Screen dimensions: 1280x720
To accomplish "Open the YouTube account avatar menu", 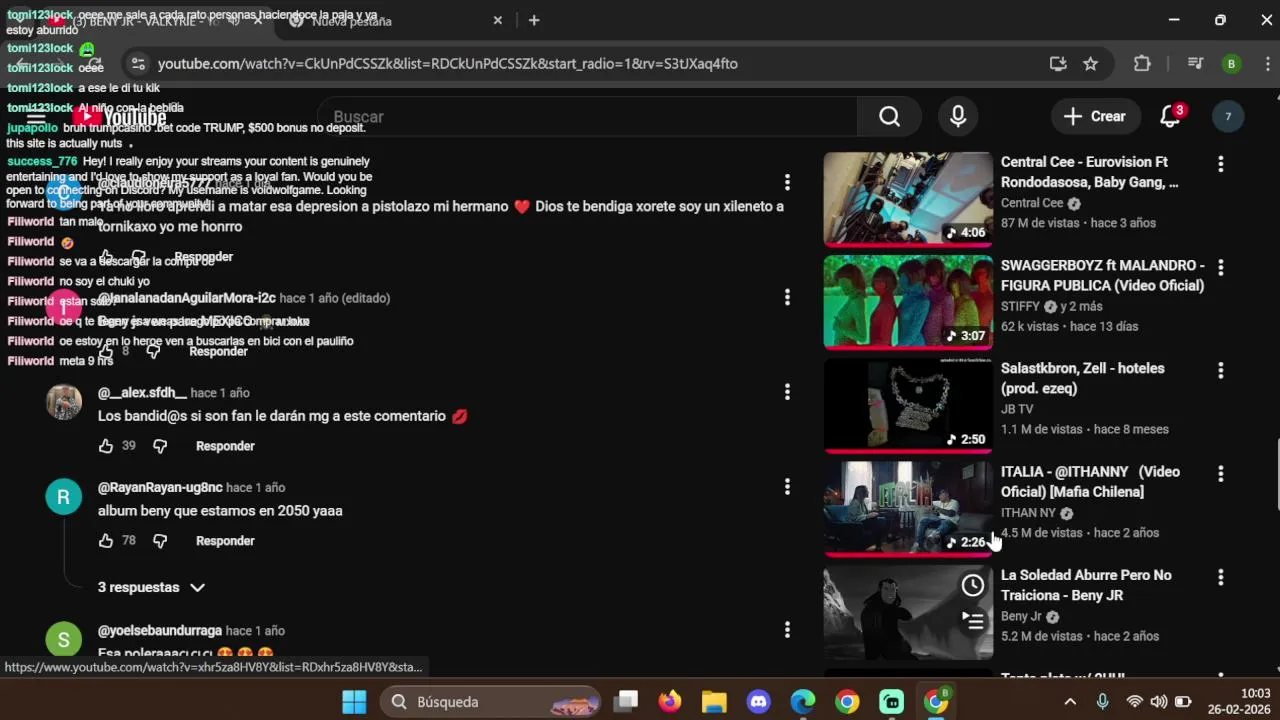I will pos(1228,116).
